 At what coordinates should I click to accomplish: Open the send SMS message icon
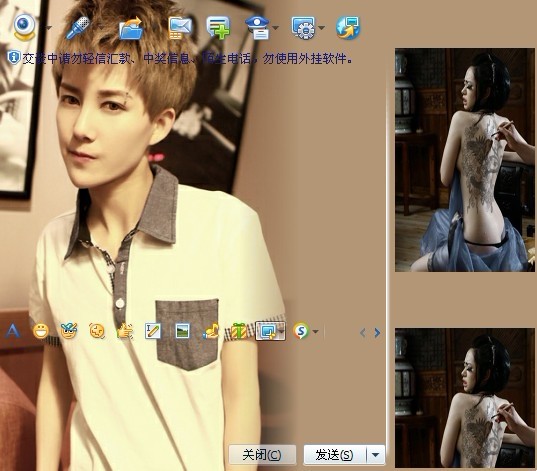[x=180, y=27]
